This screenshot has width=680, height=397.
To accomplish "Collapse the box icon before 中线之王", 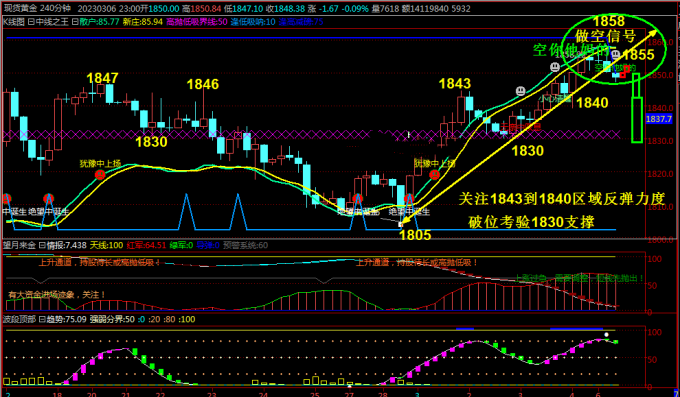I will coord(31,22).
